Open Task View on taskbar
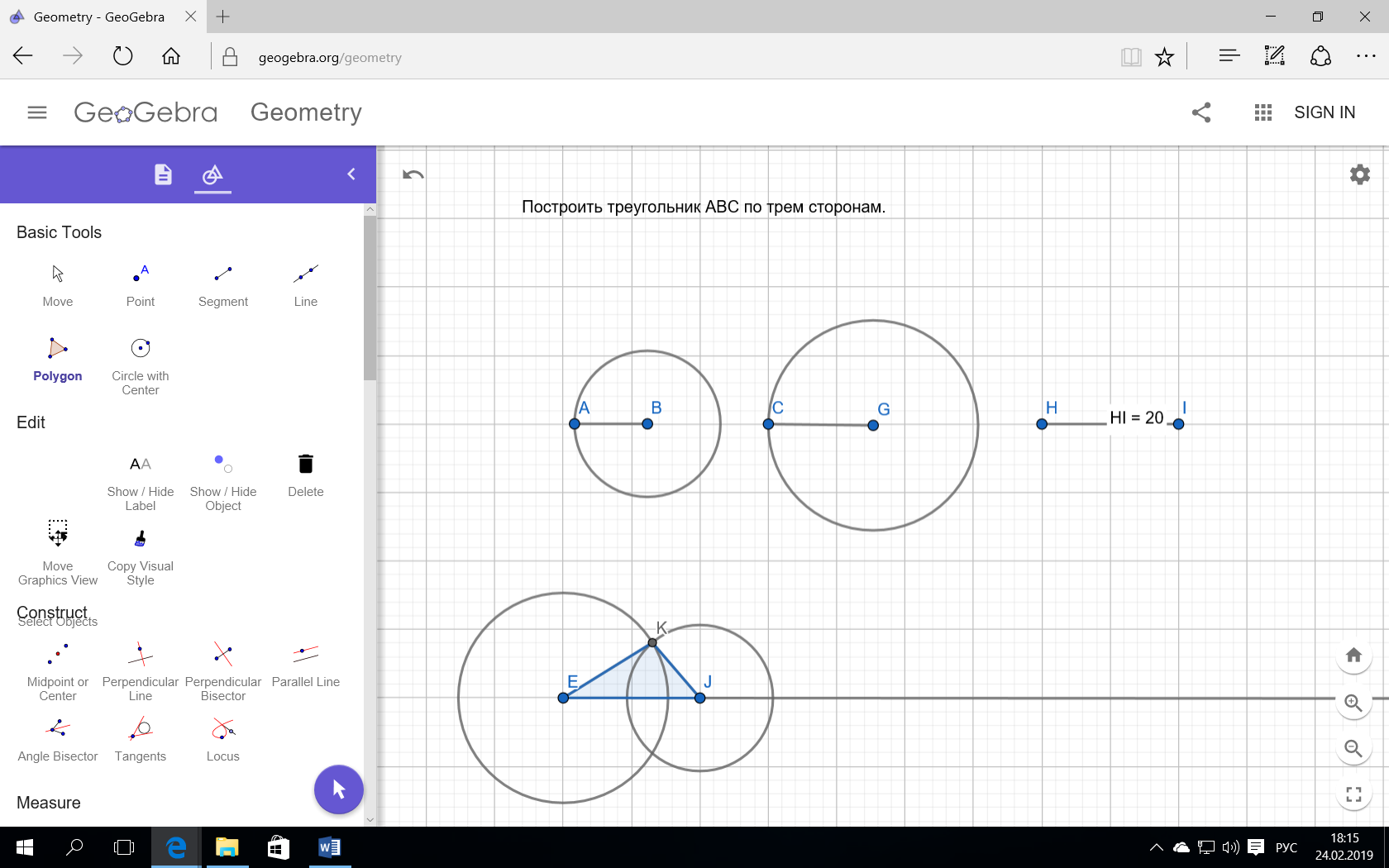Screen dimensions: 1389x868 point(124,847)
